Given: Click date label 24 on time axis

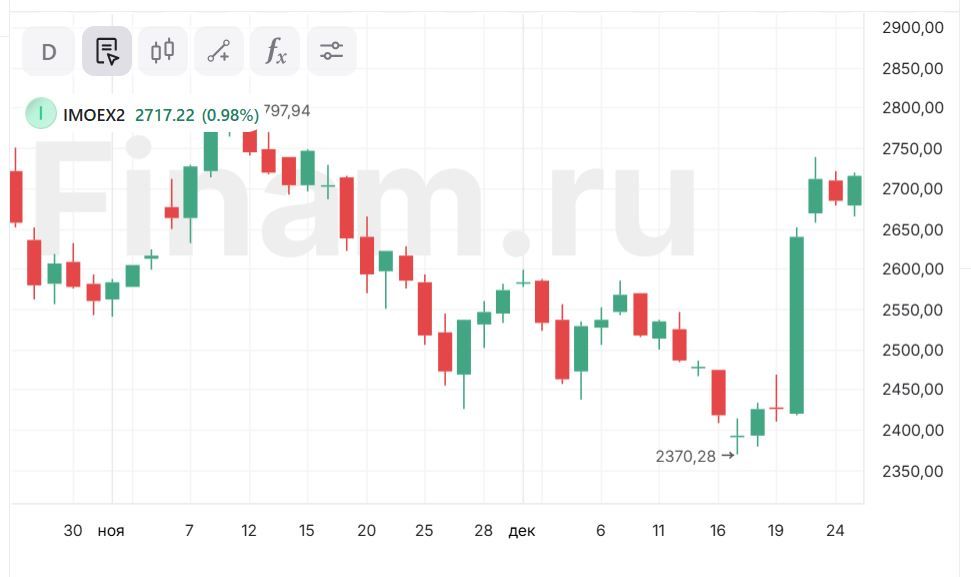Looking at the screenshot, I should 835,530.
